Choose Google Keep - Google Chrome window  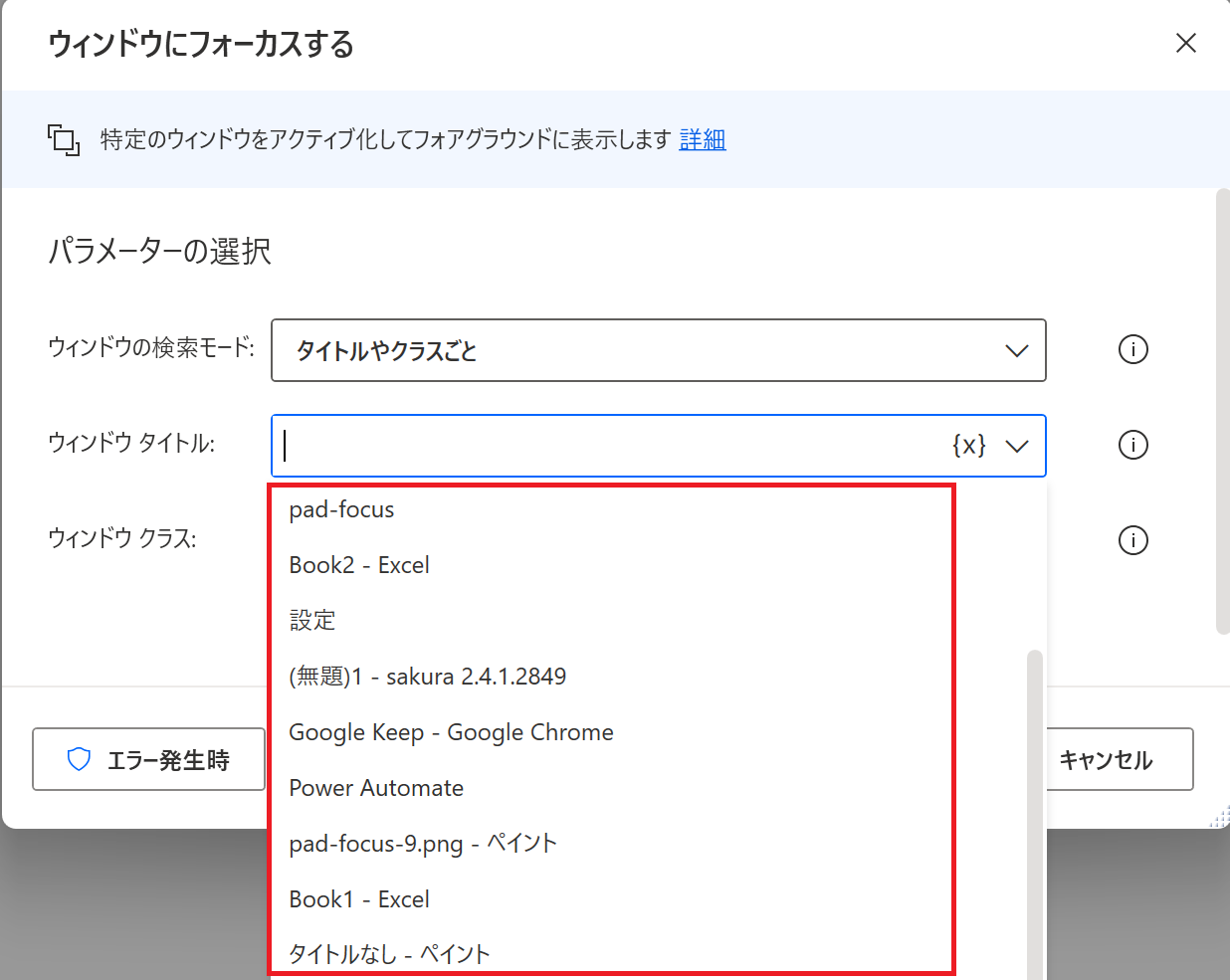(451, 731)
